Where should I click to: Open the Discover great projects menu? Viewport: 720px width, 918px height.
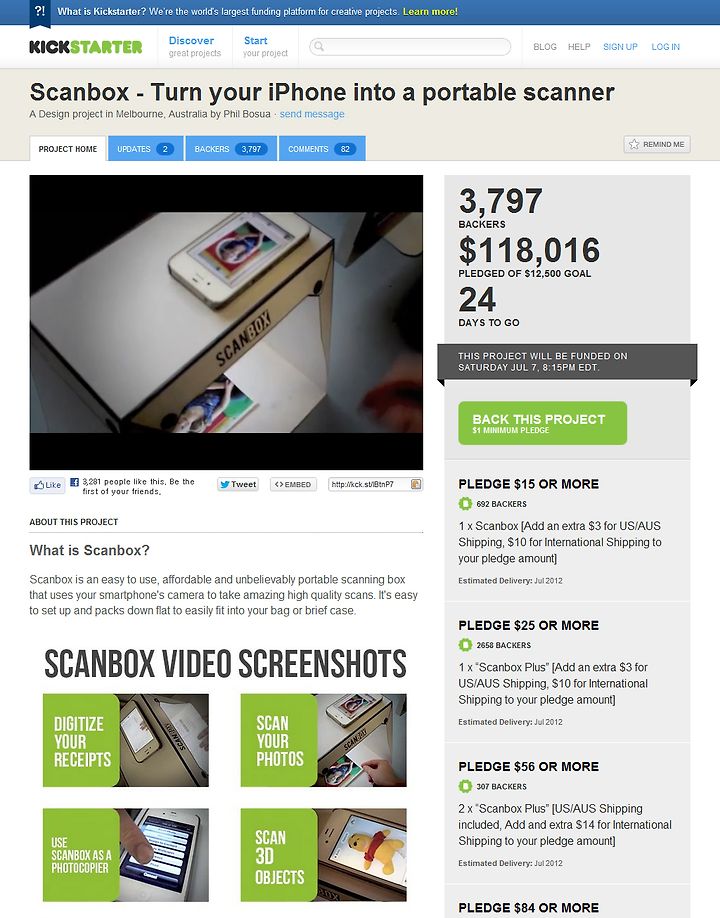(194, 47)
